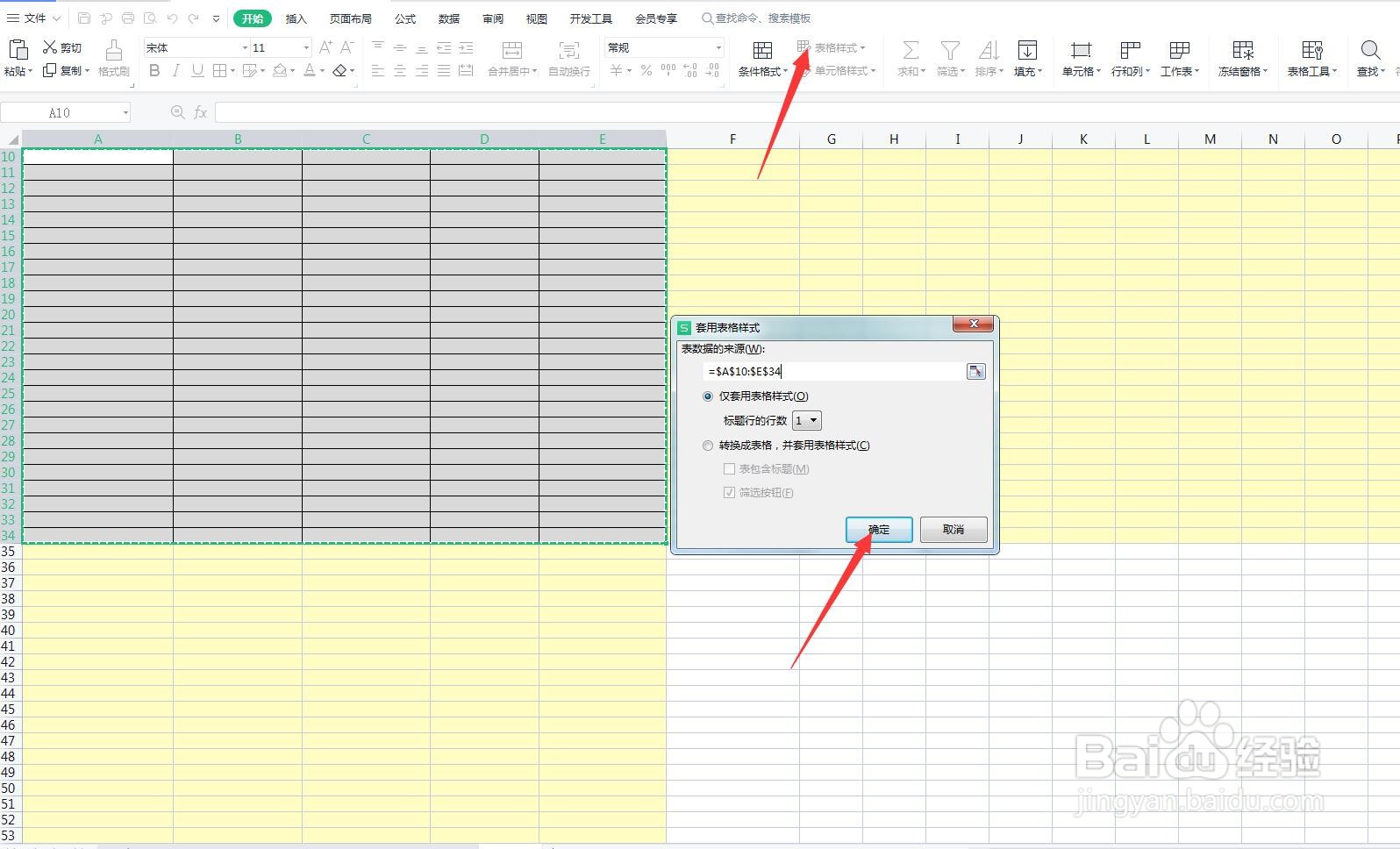Click the Freeze Panes (冻结窗格) icon
1400x849 pixels.
tap(1243, 50)
